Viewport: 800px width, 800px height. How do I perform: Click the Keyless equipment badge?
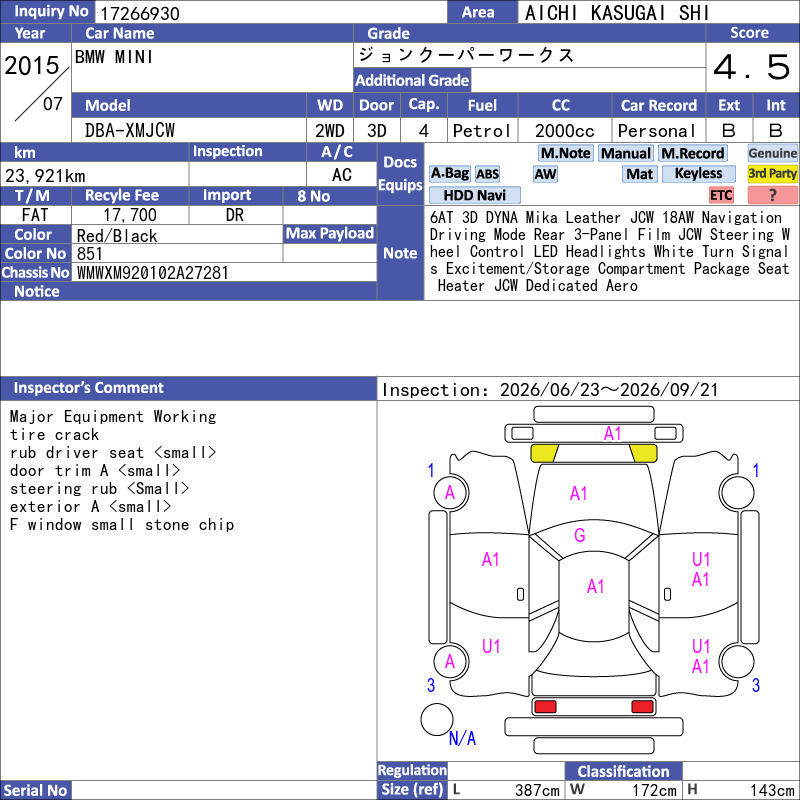click(x=698, y=173)
